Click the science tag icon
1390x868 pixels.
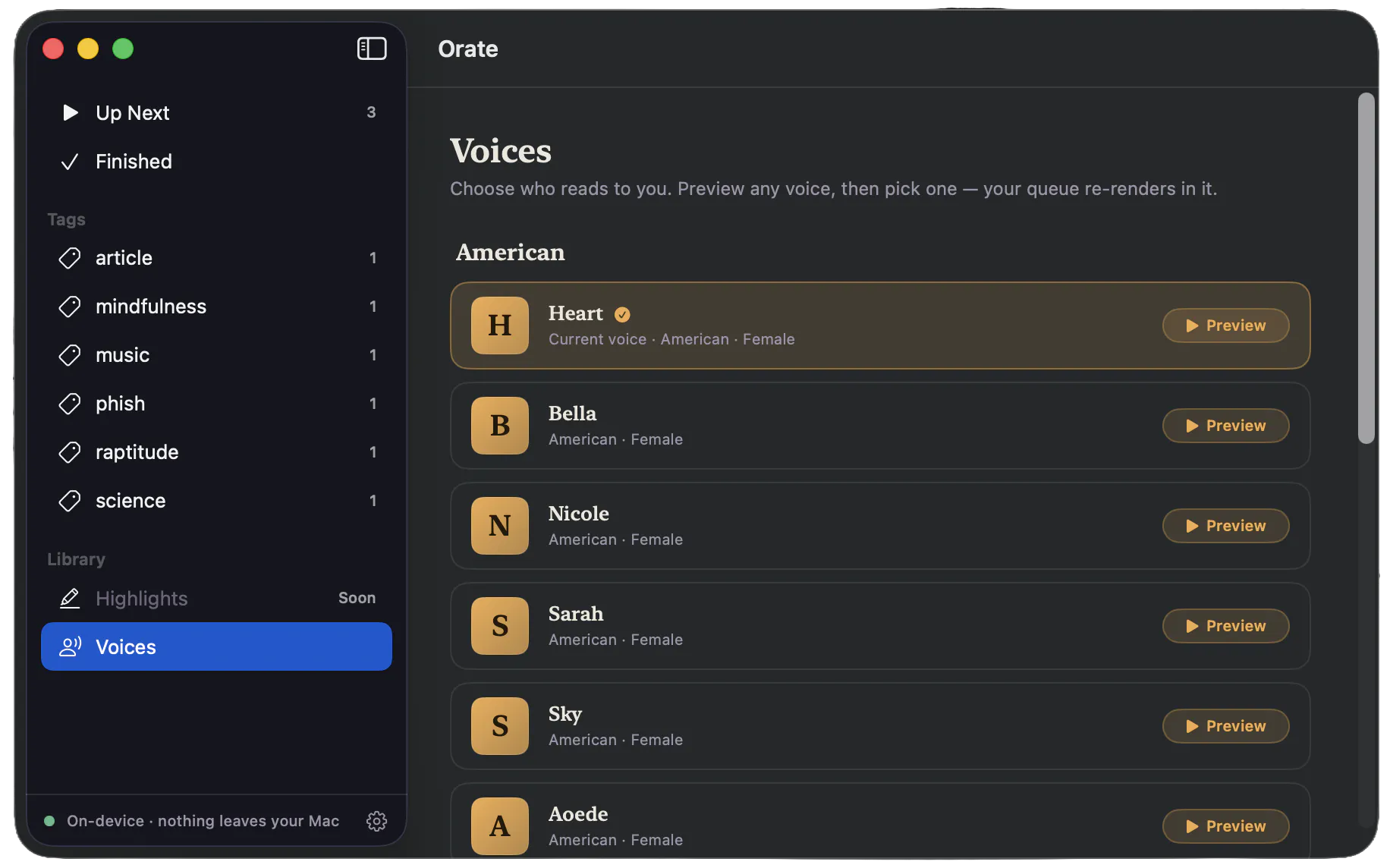coord(70,501)
